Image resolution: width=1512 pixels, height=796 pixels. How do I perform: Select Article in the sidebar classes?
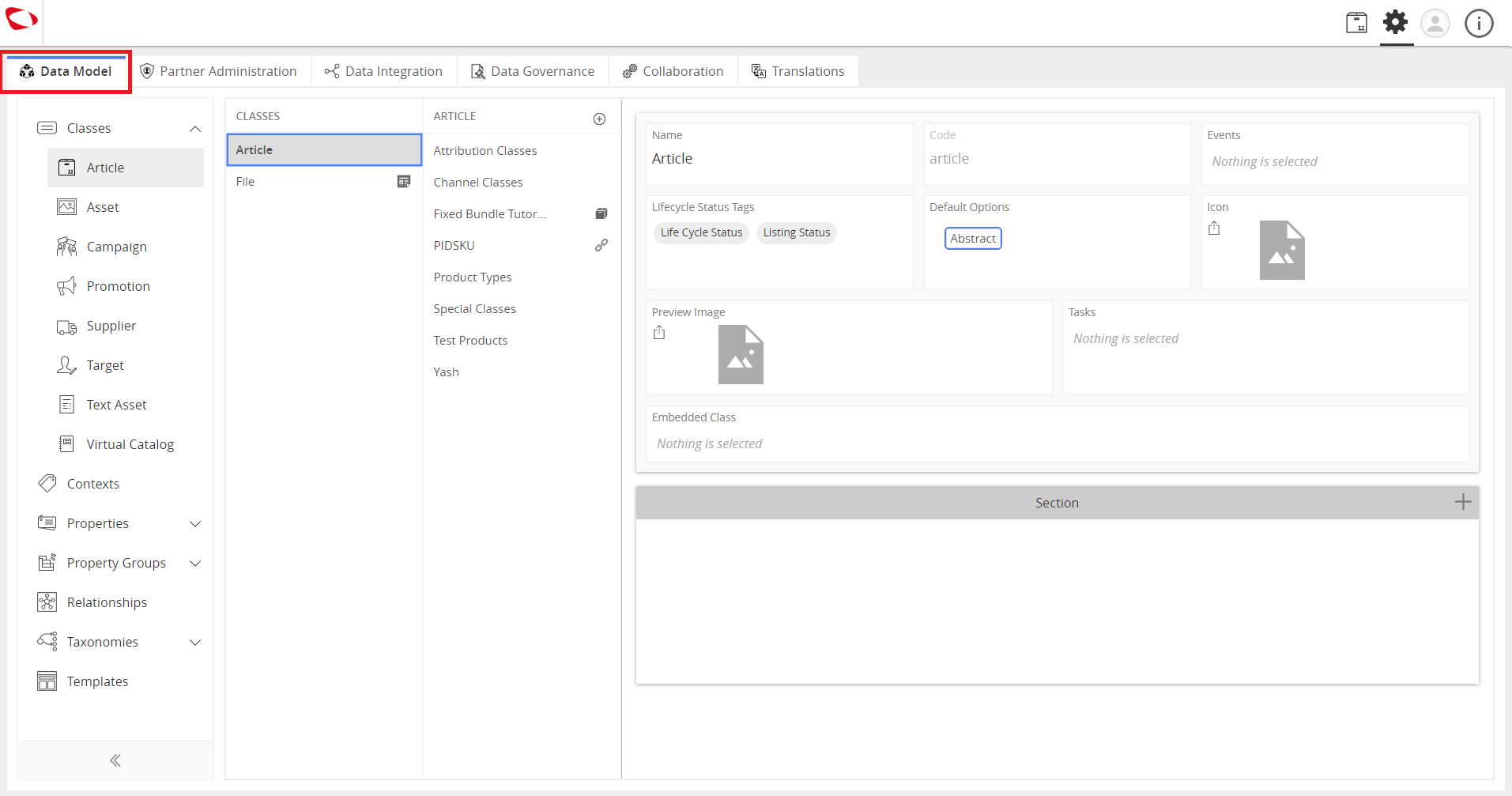pyautogui.click(x=126, y=168)
